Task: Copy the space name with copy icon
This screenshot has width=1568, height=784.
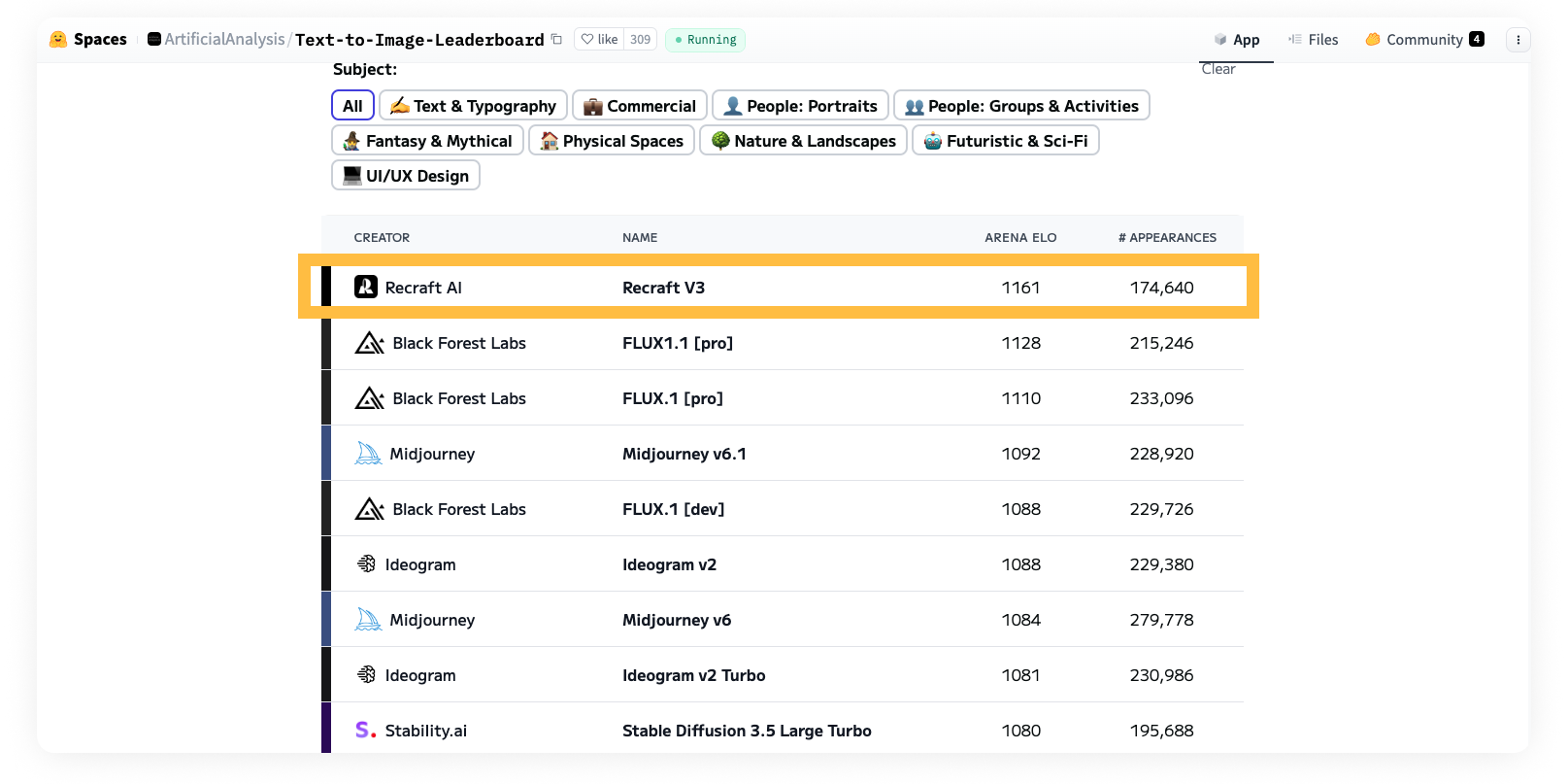Action: point(556,39)
